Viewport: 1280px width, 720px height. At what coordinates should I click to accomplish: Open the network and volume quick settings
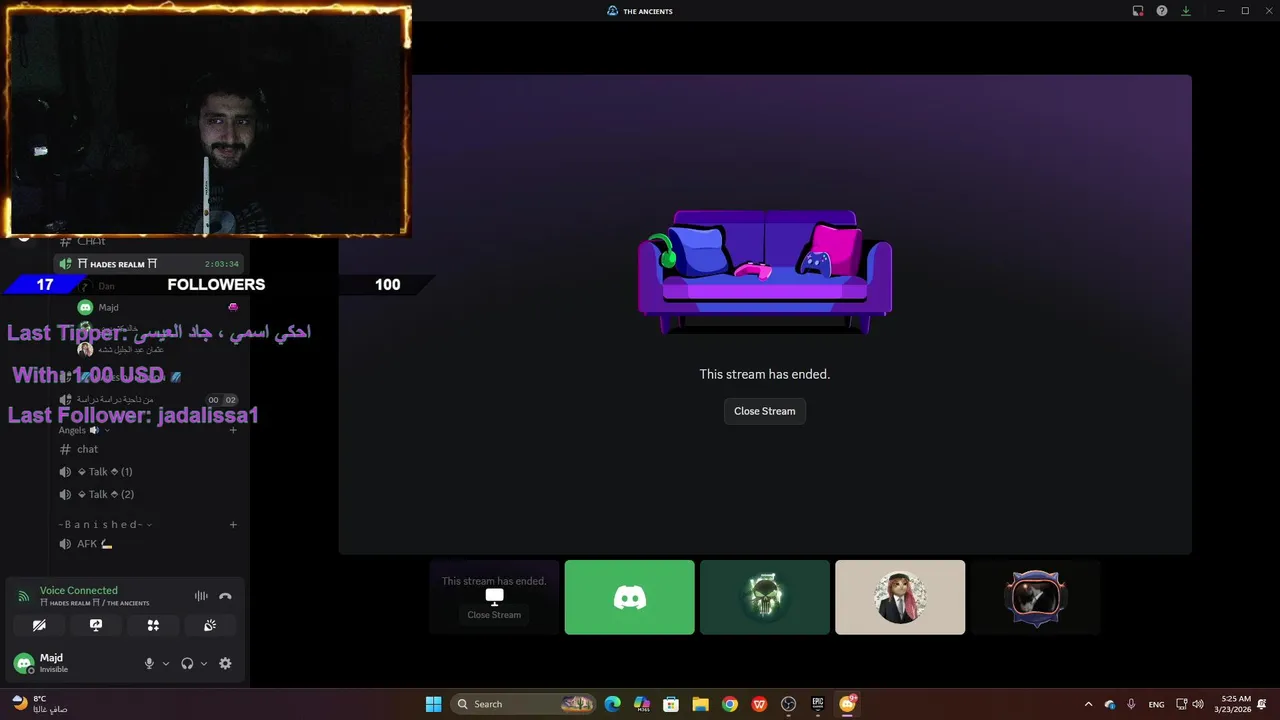[x=1190, y=704]
